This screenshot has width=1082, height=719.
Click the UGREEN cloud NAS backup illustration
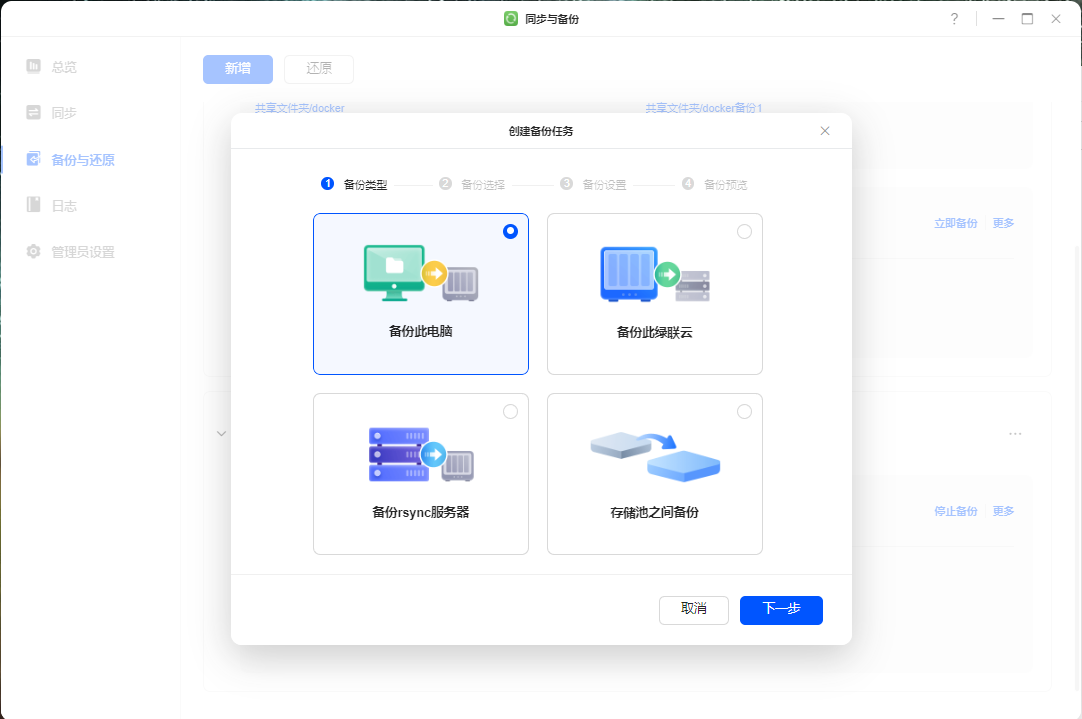(655, 274)
